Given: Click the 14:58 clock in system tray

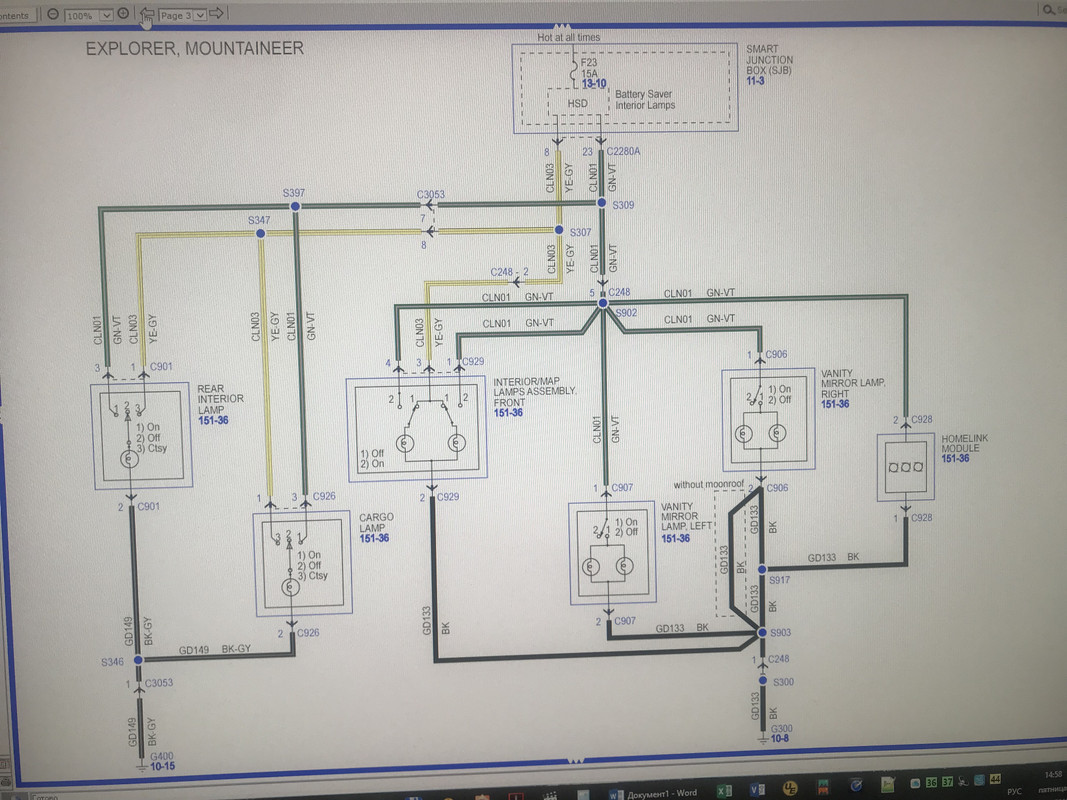Looking at the screenshot, I should (1053, 775).
